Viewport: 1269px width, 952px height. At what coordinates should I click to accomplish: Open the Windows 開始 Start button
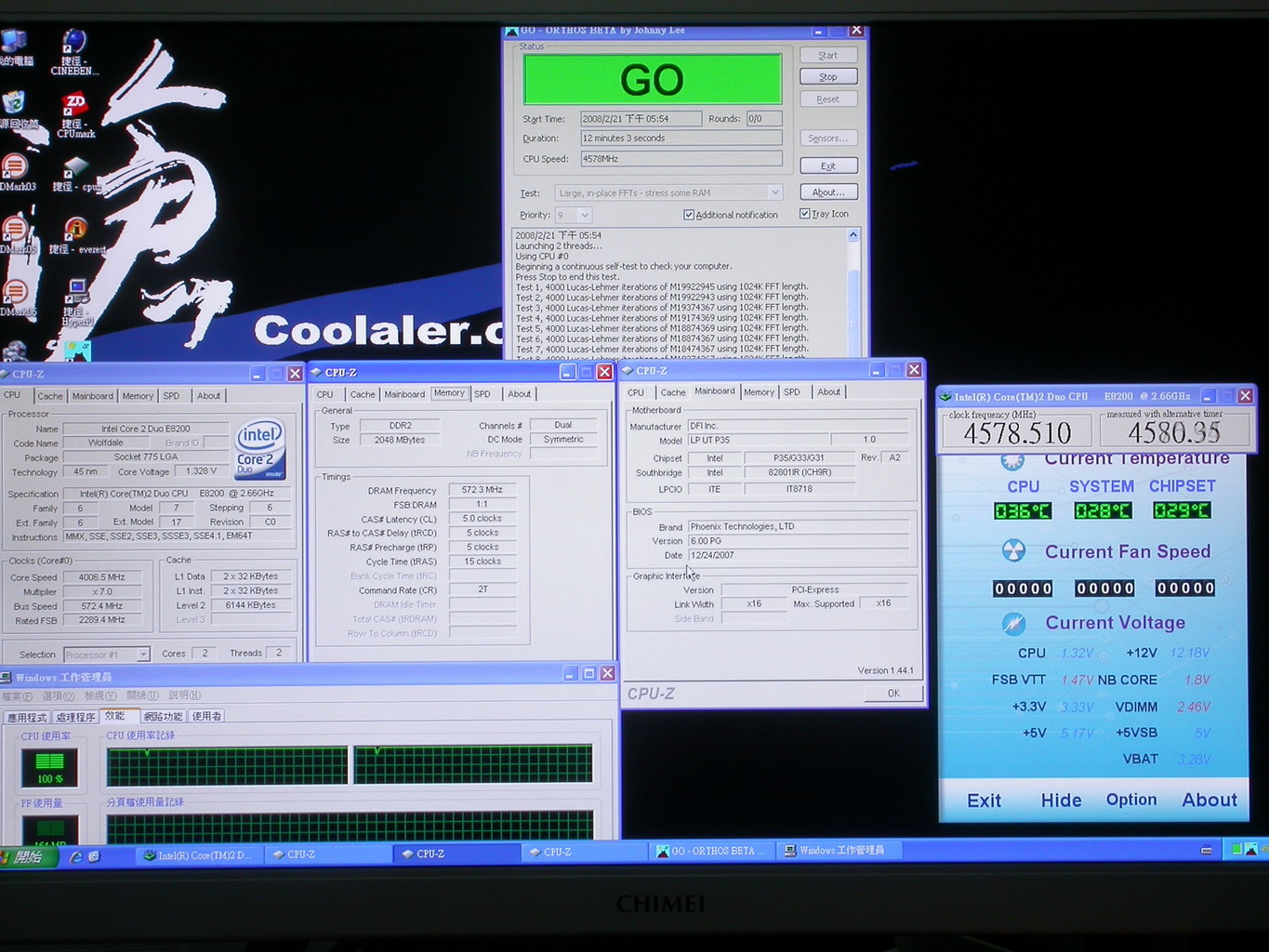click(x=28, y=856)
